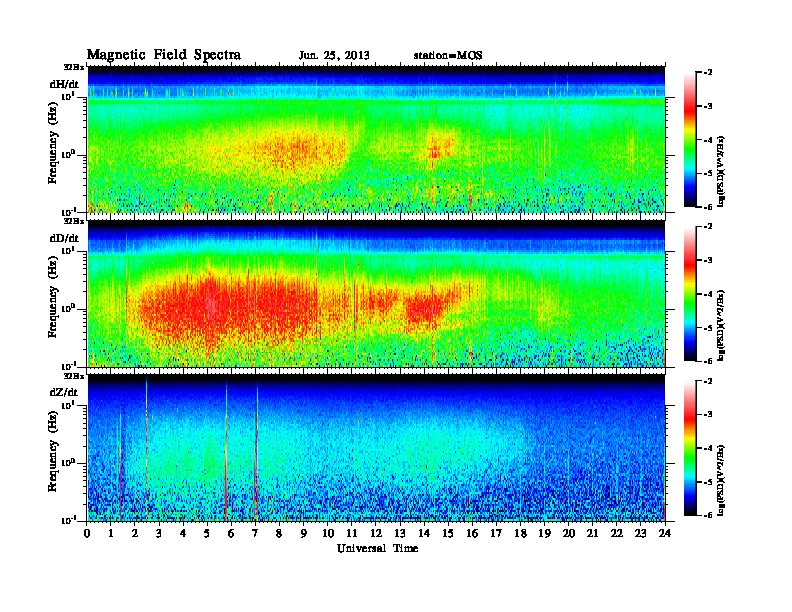
Task: Click hour 22 on time axis
Action: click(x=617, y=534)
